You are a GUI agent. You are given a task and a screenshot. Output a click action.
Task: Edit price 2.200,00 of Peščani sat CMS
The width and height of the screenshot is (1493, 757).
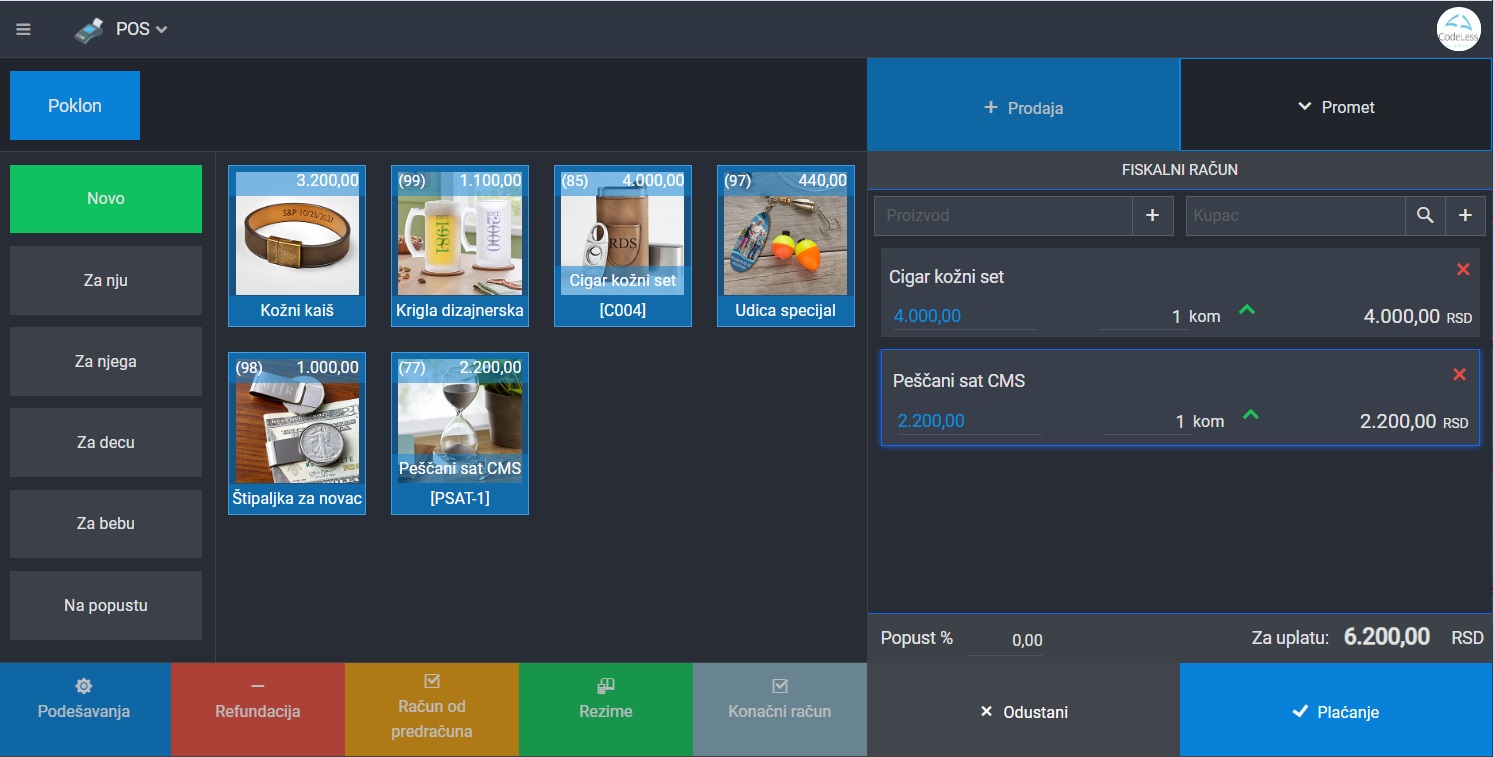[968, 421]
